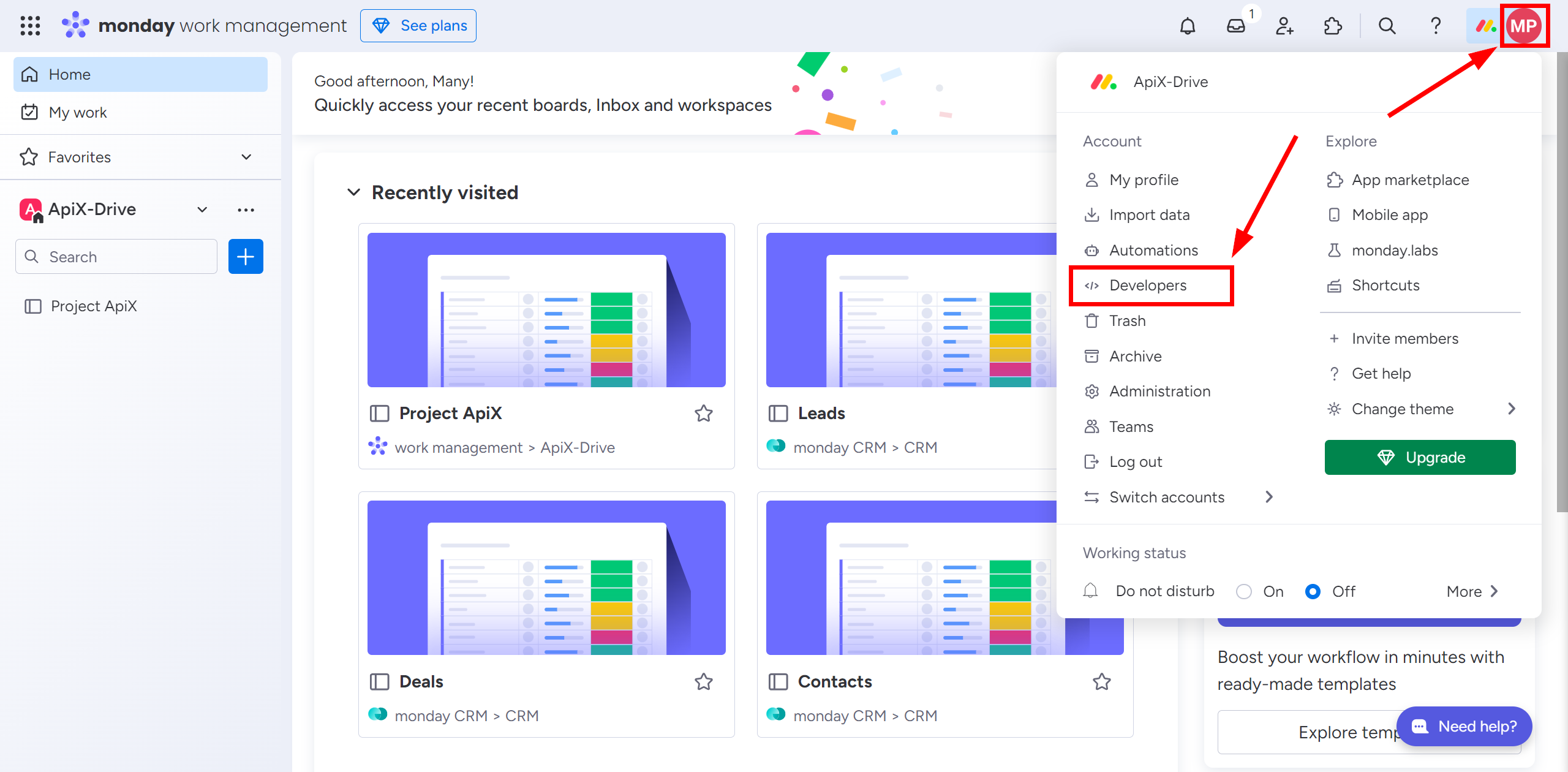The image size is (1568, 772).
Task: Click the notifications bell icon
Action: tap(1188, 26)
